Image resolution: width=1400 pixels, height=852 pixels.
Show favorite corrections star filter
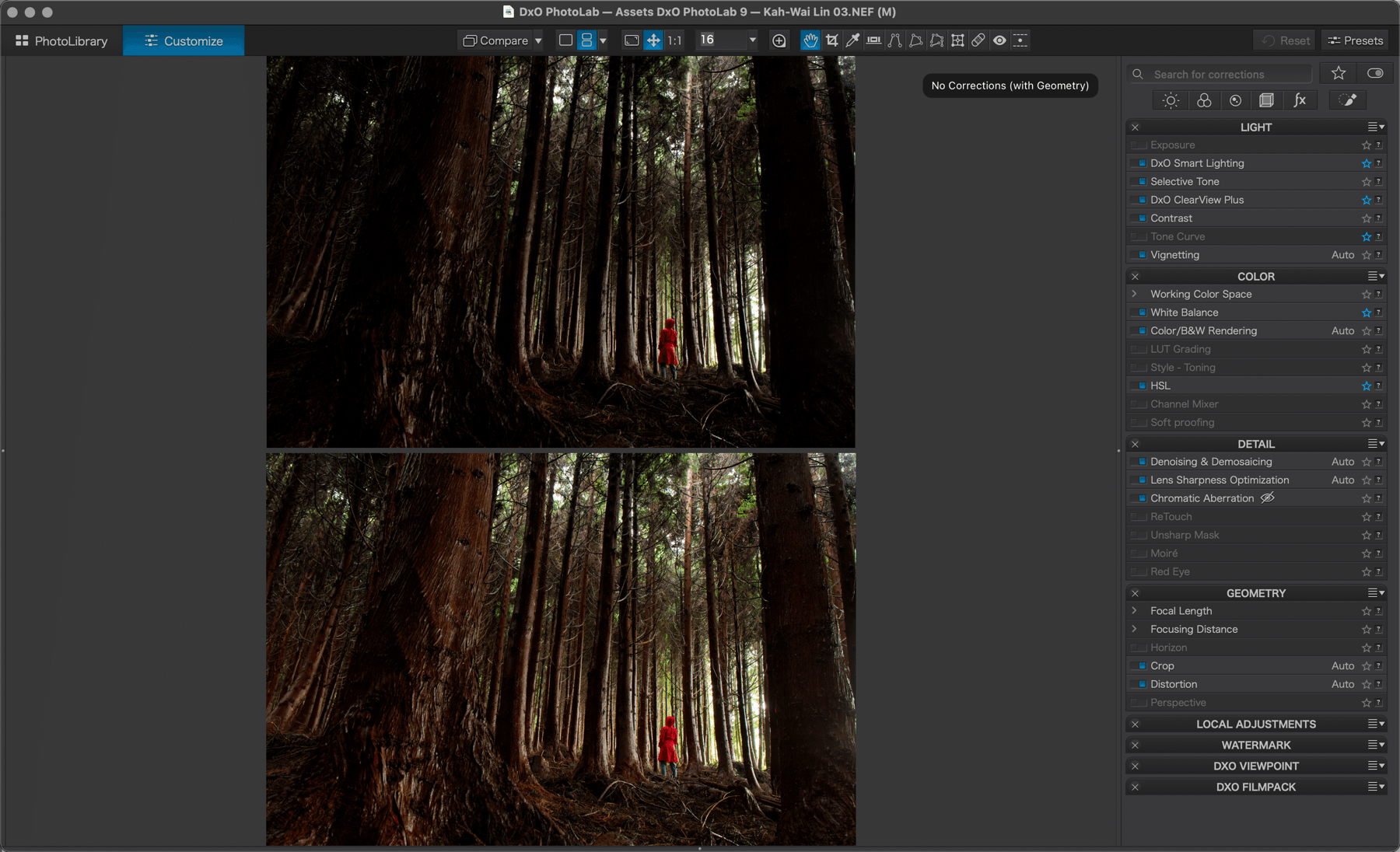[1339, 73]
